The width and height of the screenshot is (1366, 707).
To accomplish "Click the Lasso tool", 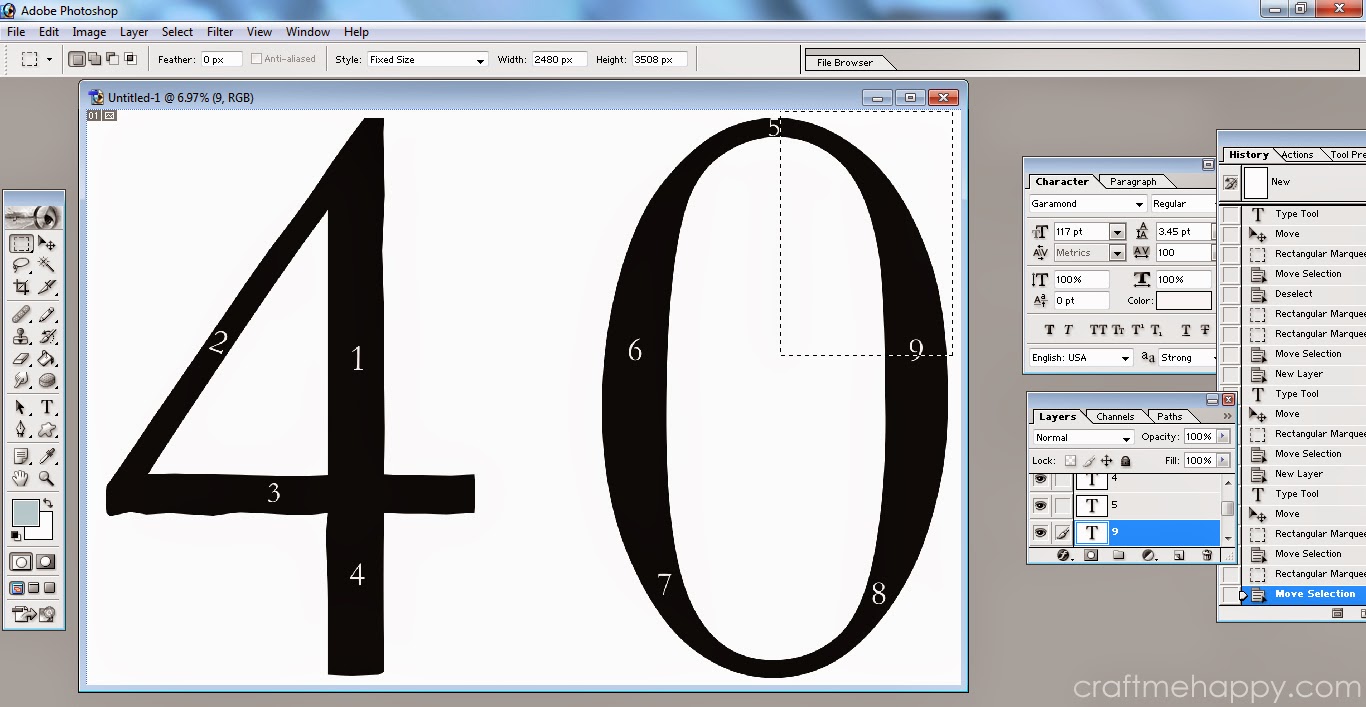I will [x=21, y=265].
